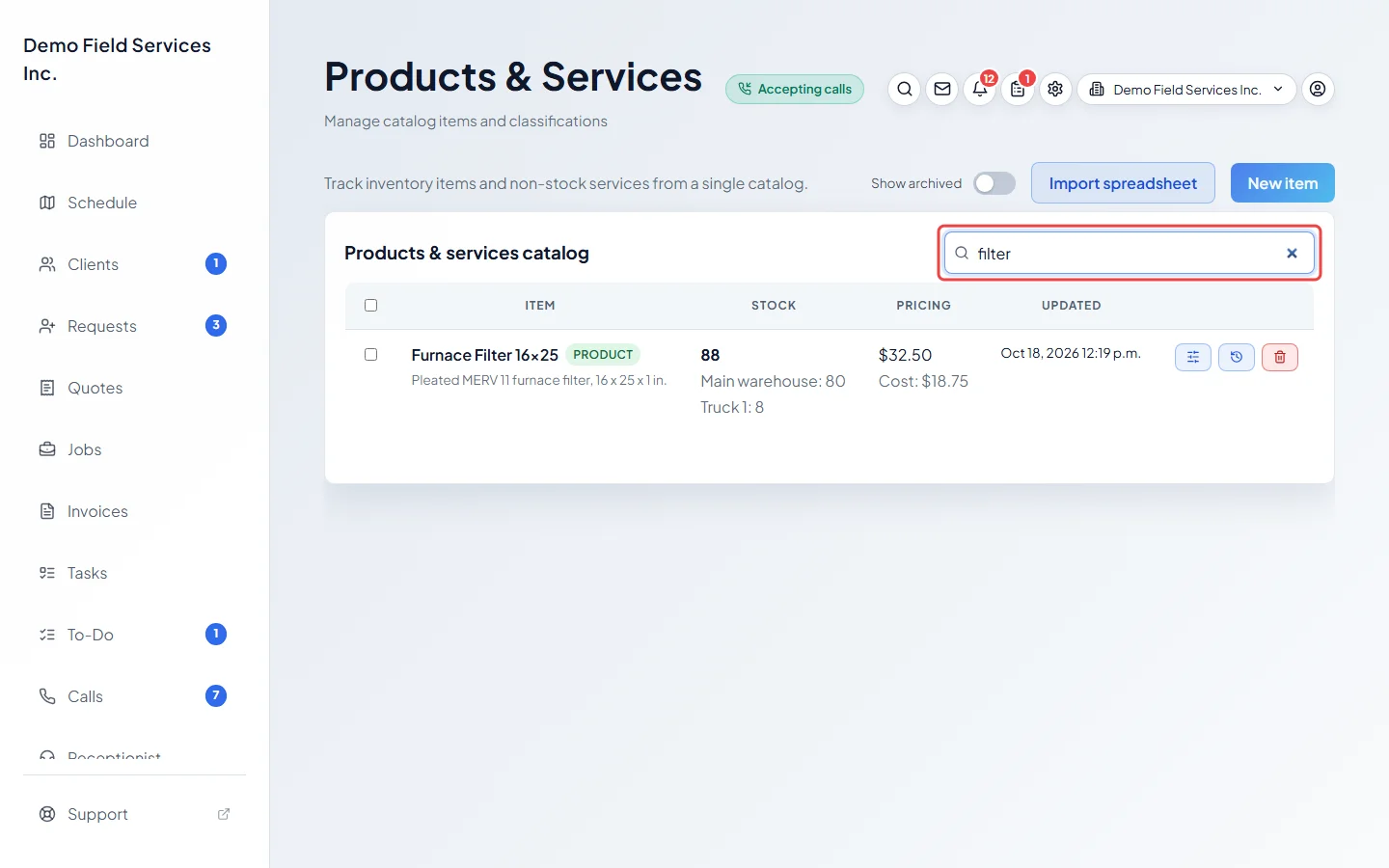Screen dimensions: 1389x868
Task: Click the ITEM column header
Action: pyautogui.click(x=540, y=306)
